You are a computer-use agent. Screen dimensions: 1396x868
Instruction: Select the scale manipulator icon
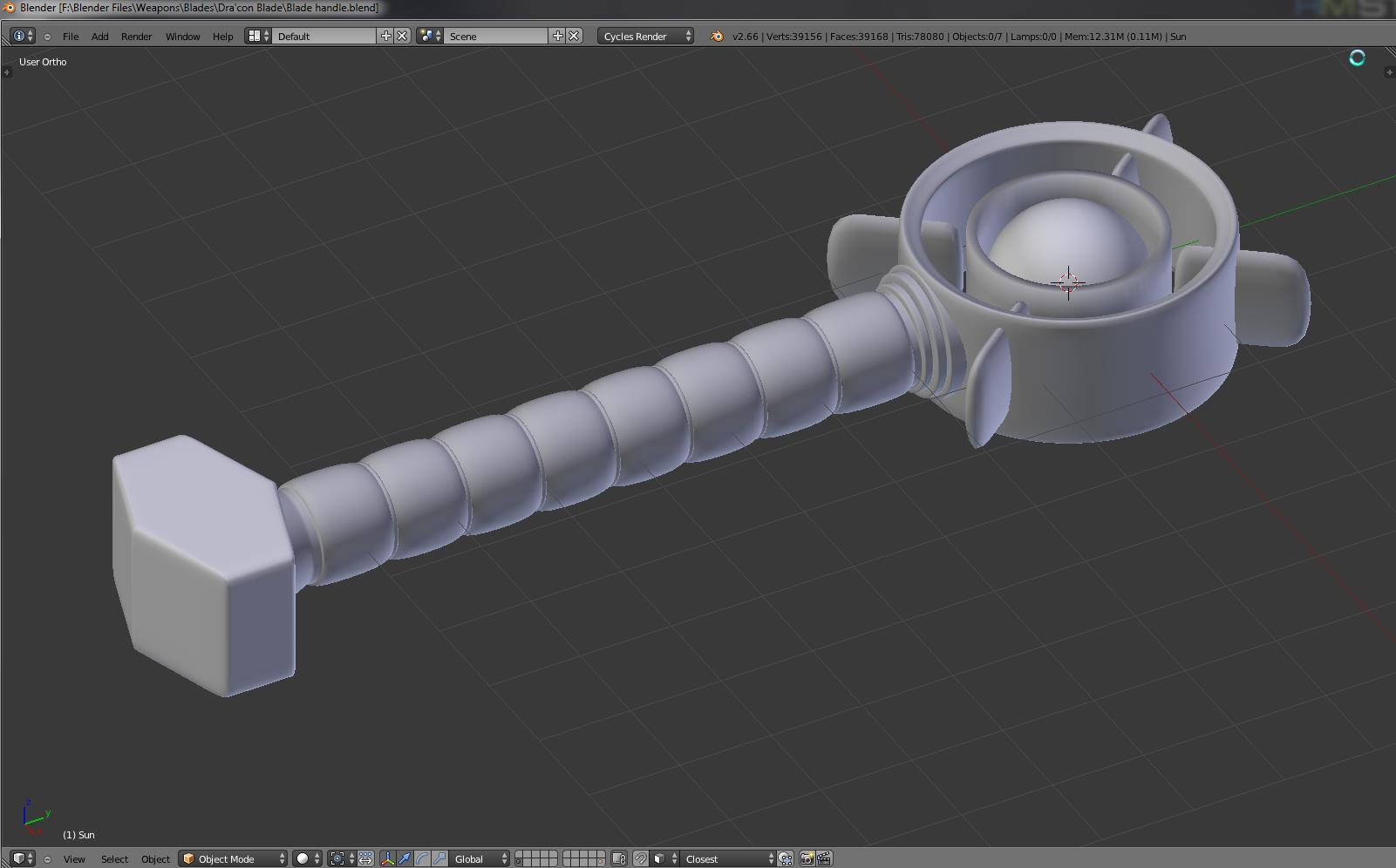click(439, 858)
